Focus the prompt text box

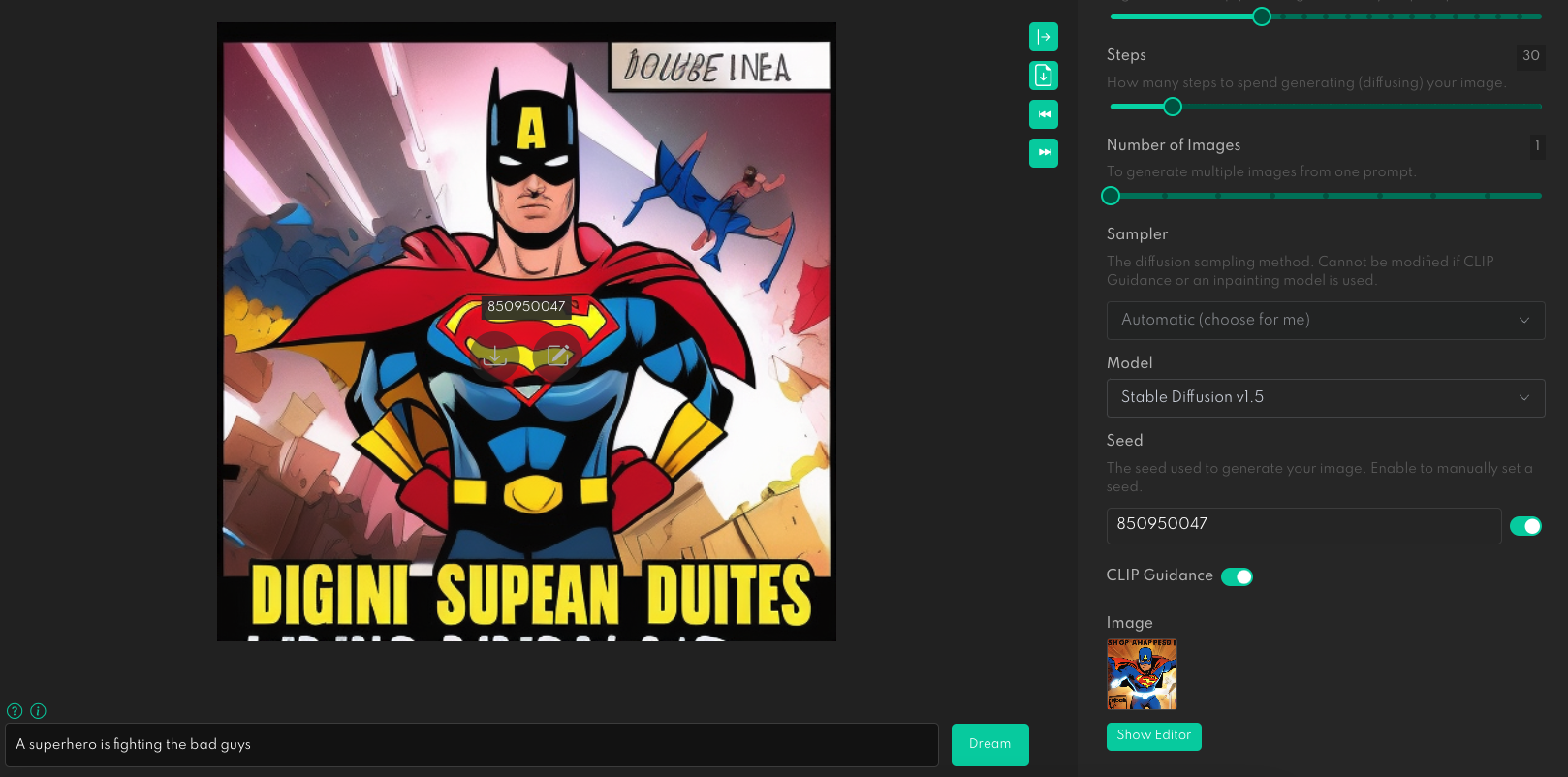pyautogui.click(x=472, y=744)
